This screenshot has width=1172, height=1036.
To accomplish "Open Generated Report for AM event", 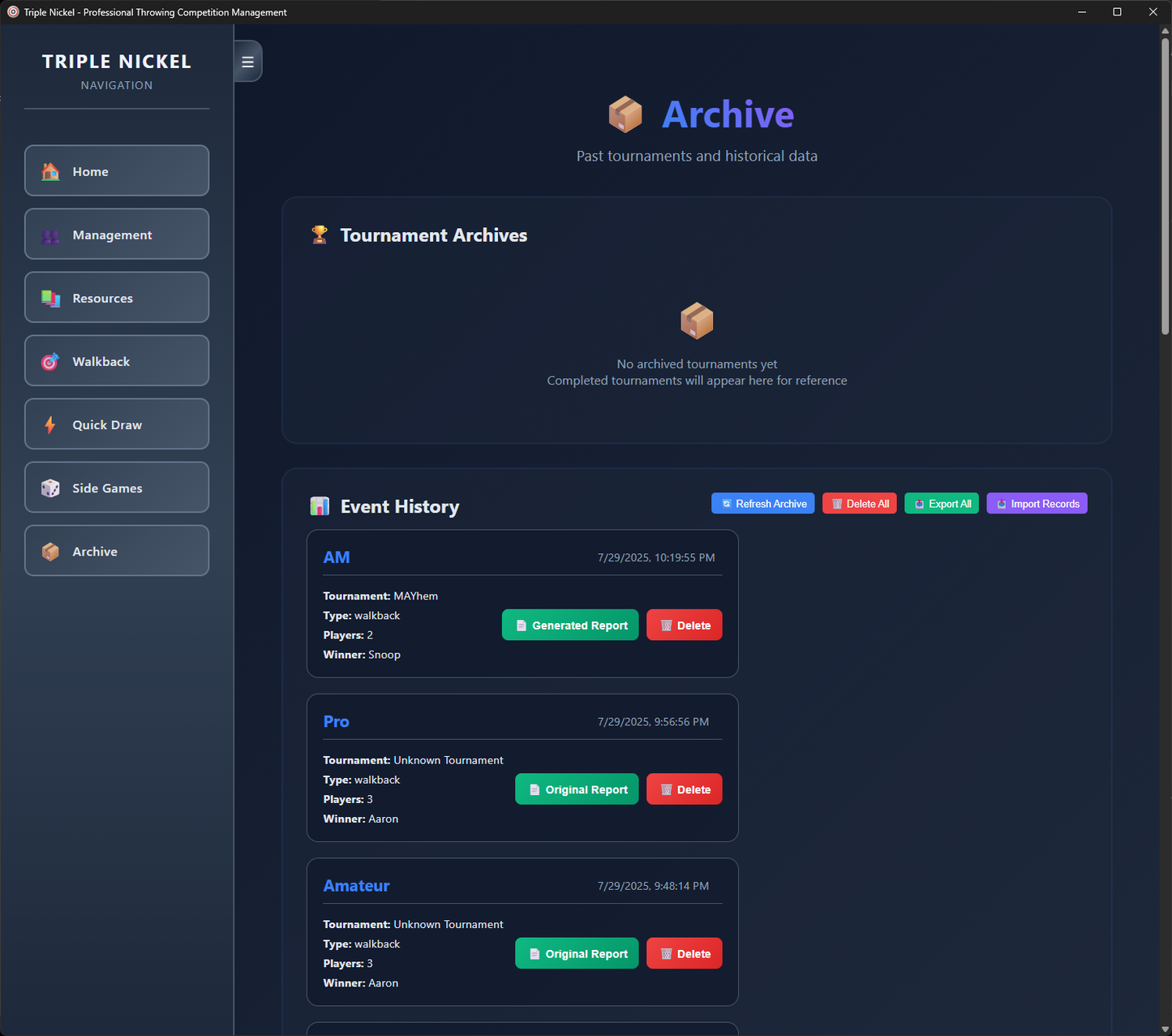I will click(x=569, y=625).
